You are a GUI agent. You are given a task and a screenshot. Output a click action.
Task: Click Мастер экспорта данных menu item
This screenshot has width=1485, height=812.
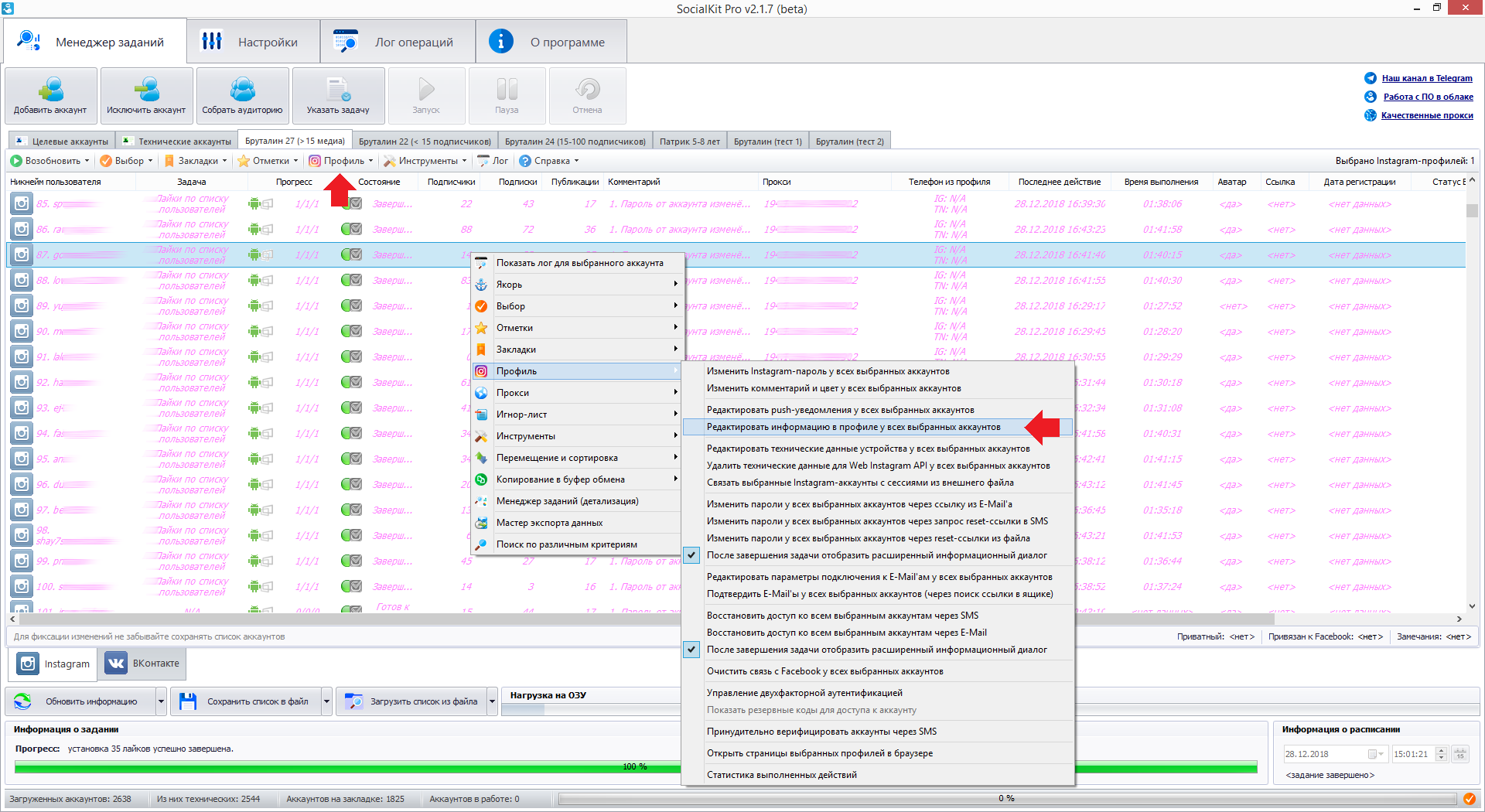578,523
